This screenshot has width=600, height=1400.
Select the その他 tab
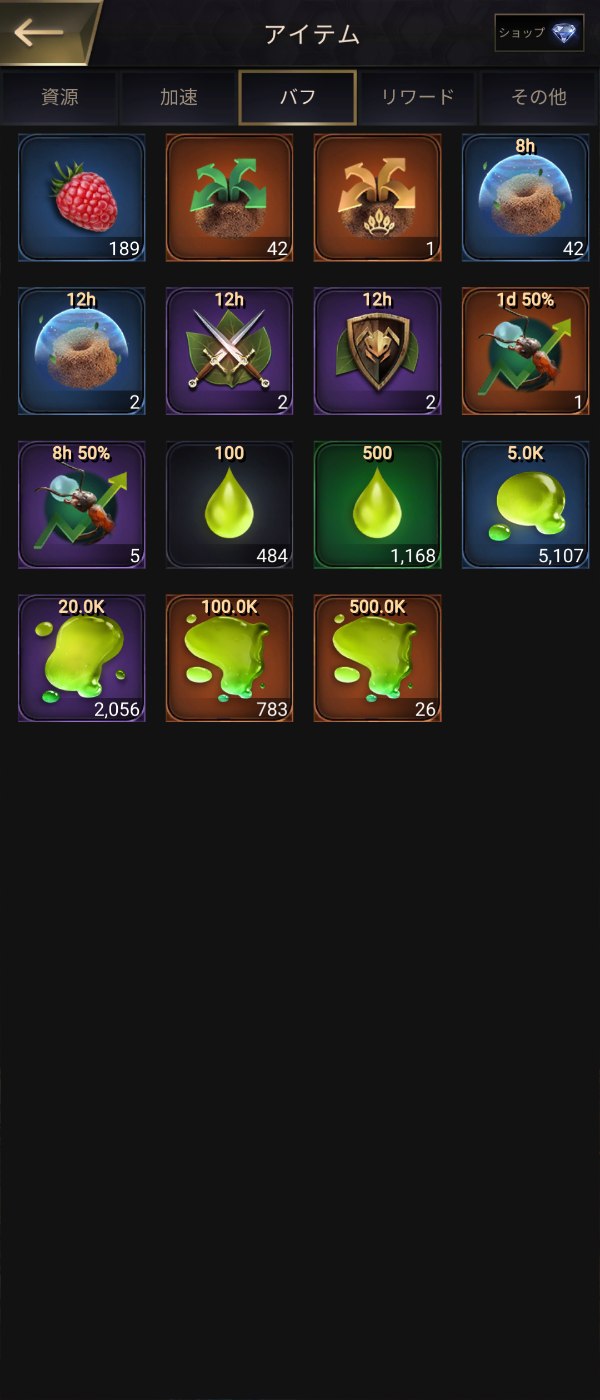(539, 97)
